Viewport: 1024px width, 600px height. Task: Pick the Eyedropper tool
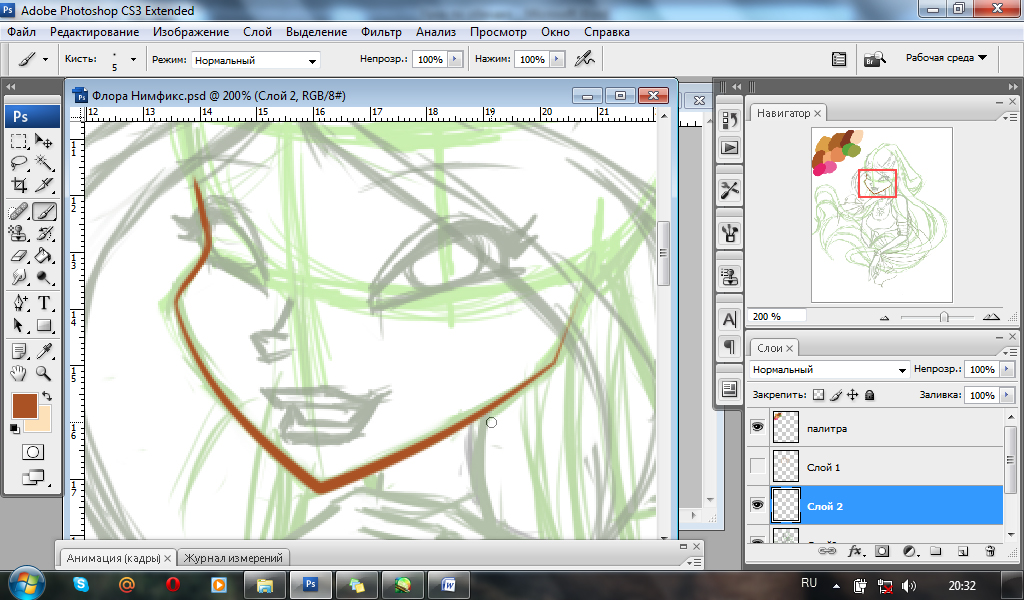(x=44, y=351)
